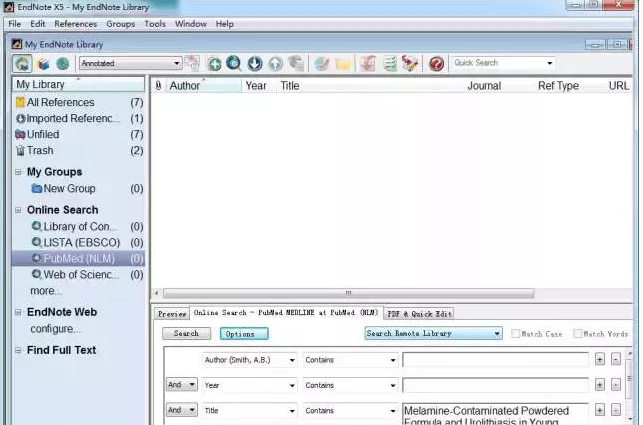643x425 pixels.
Task: Click the configure... link under EndNote Web
Action: tap(55, 329)
